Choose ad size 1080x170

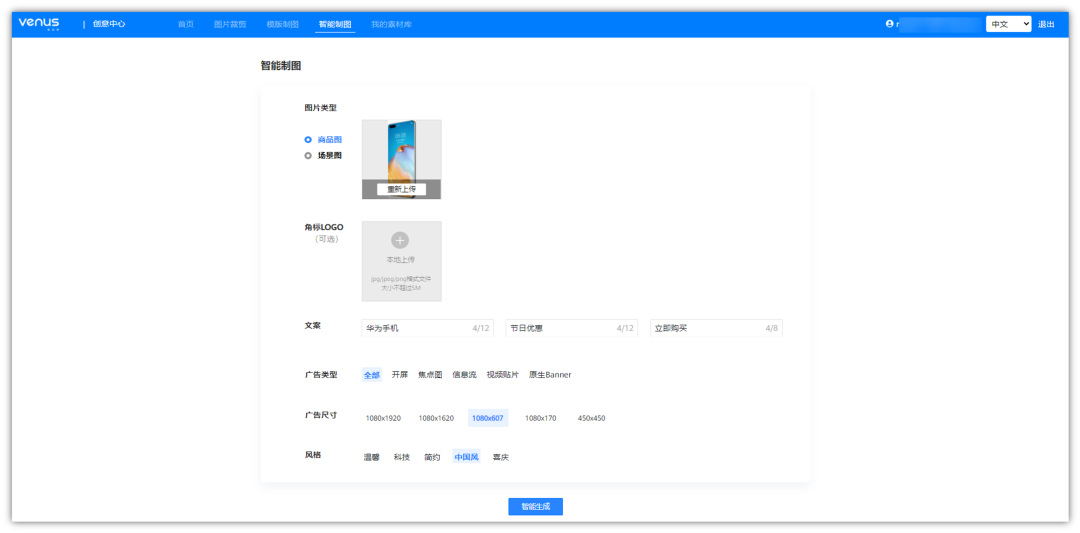[x=541, y=418]
